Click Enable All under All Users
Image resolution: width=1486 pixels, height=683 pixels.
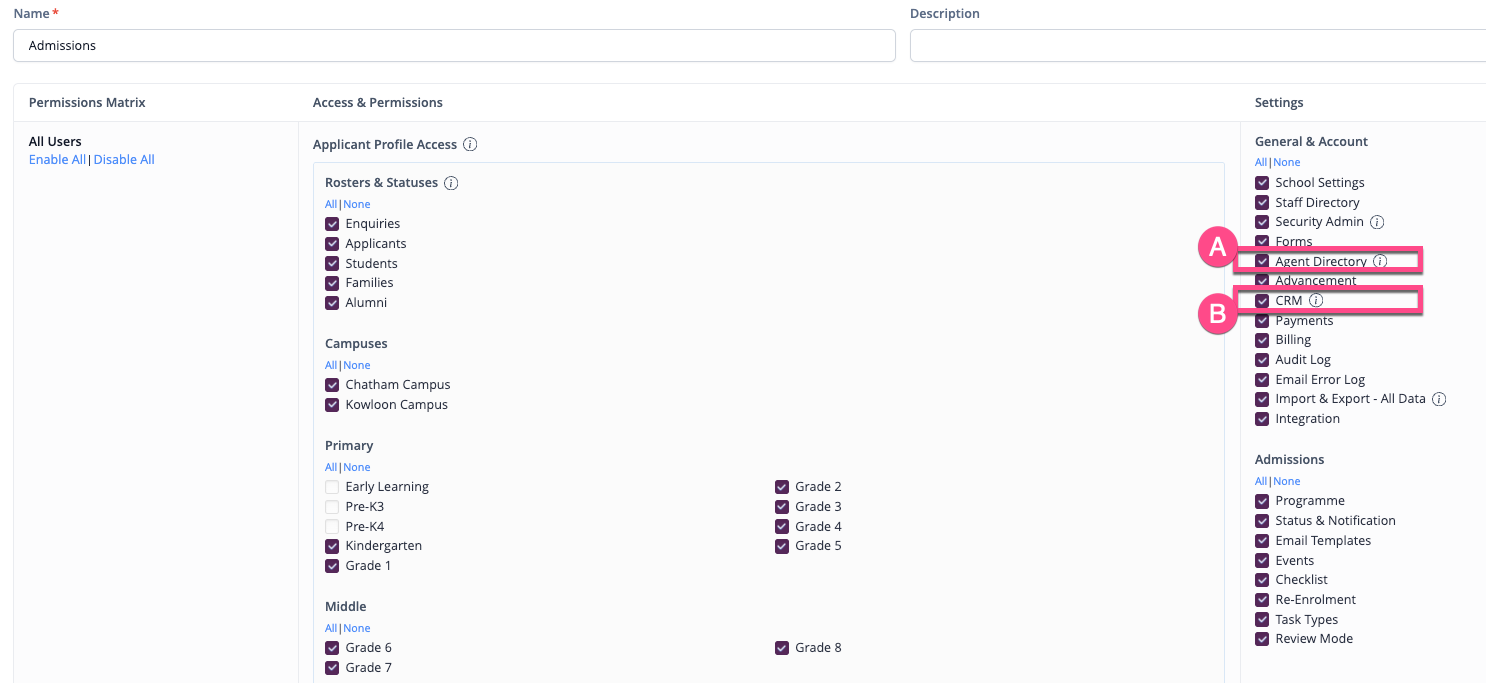coord(57,160)
